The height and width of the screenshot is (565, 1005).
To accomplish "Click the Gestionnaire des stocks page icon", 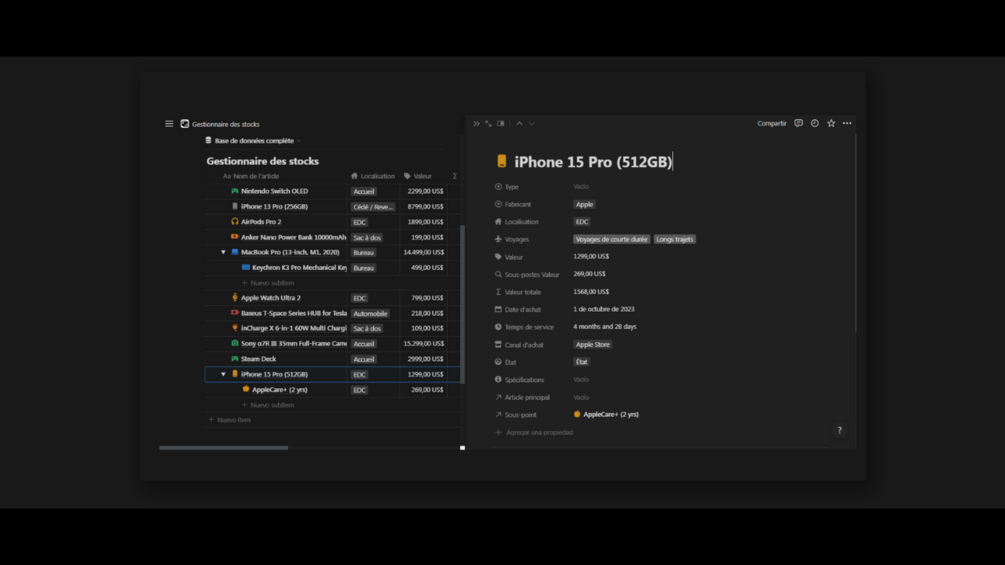I will click(x=185, y=124).
